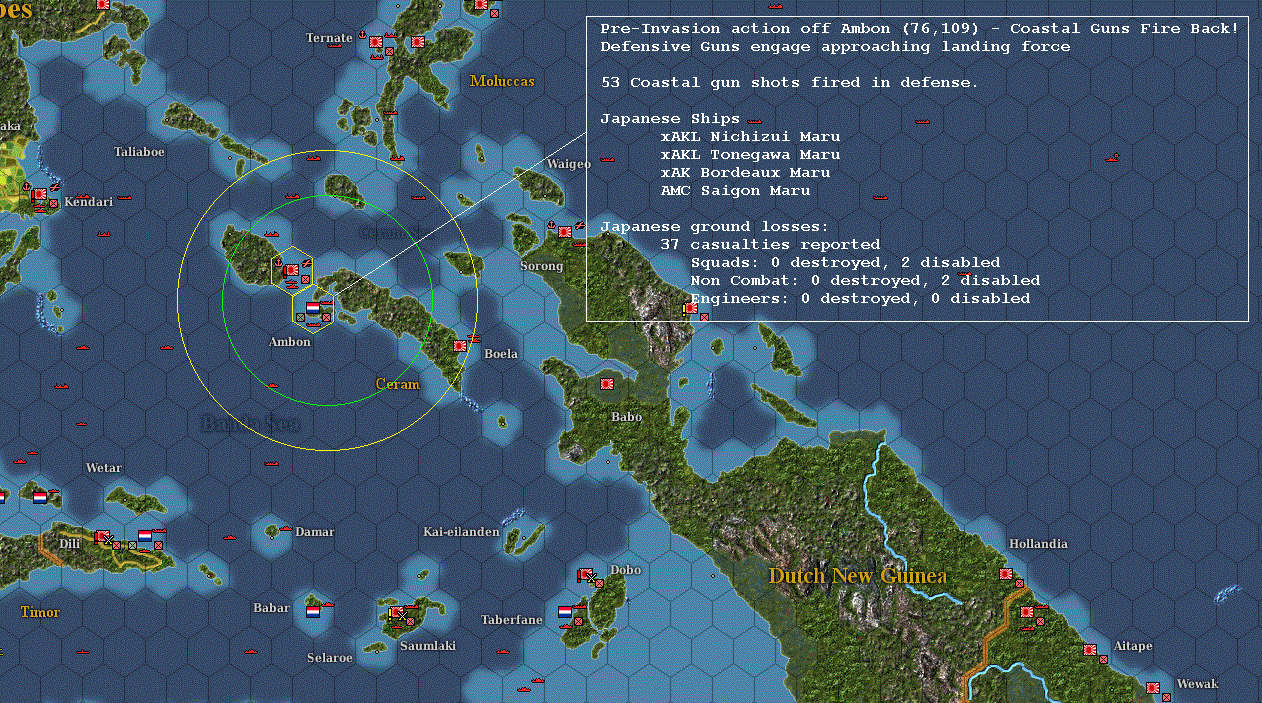Click the Taliaboe island label
This screenshot has height=703, width=1262.
(139, 152)
